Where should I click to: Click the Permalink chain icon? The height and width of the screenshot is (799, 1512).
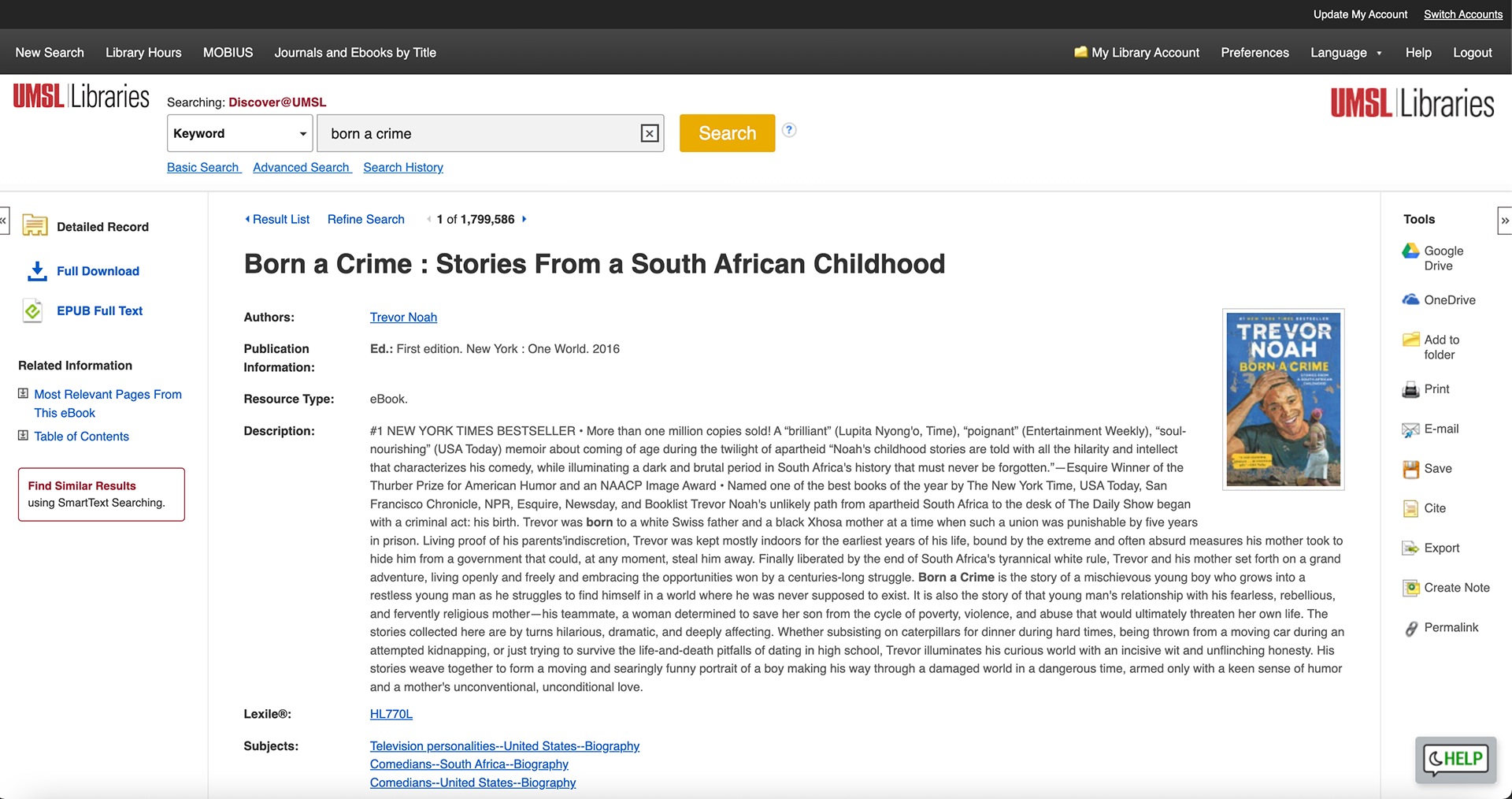click(1411, 628)
